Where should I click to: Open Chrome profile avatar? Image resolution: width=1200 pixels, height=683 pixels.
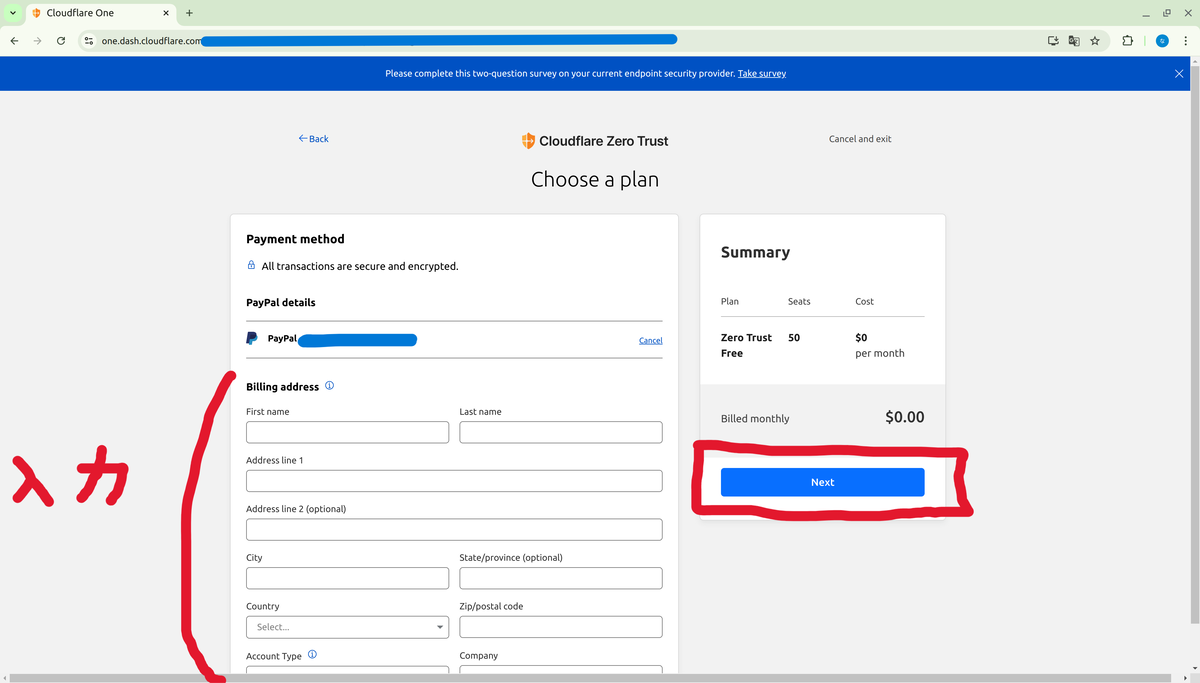1161,41
